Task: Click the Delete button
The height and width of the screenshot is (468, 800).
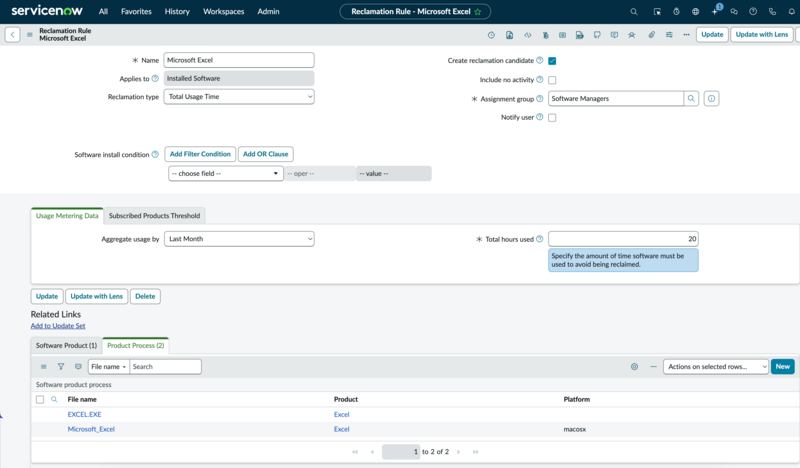Action: coord(145,296)
